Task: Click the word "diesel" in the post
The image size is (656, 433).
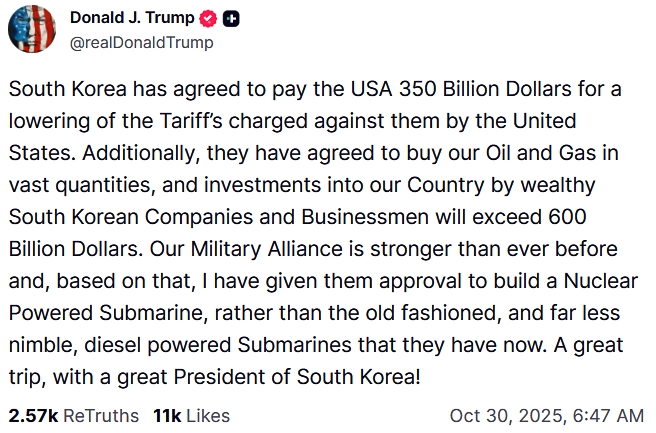Action: [99, 345]
